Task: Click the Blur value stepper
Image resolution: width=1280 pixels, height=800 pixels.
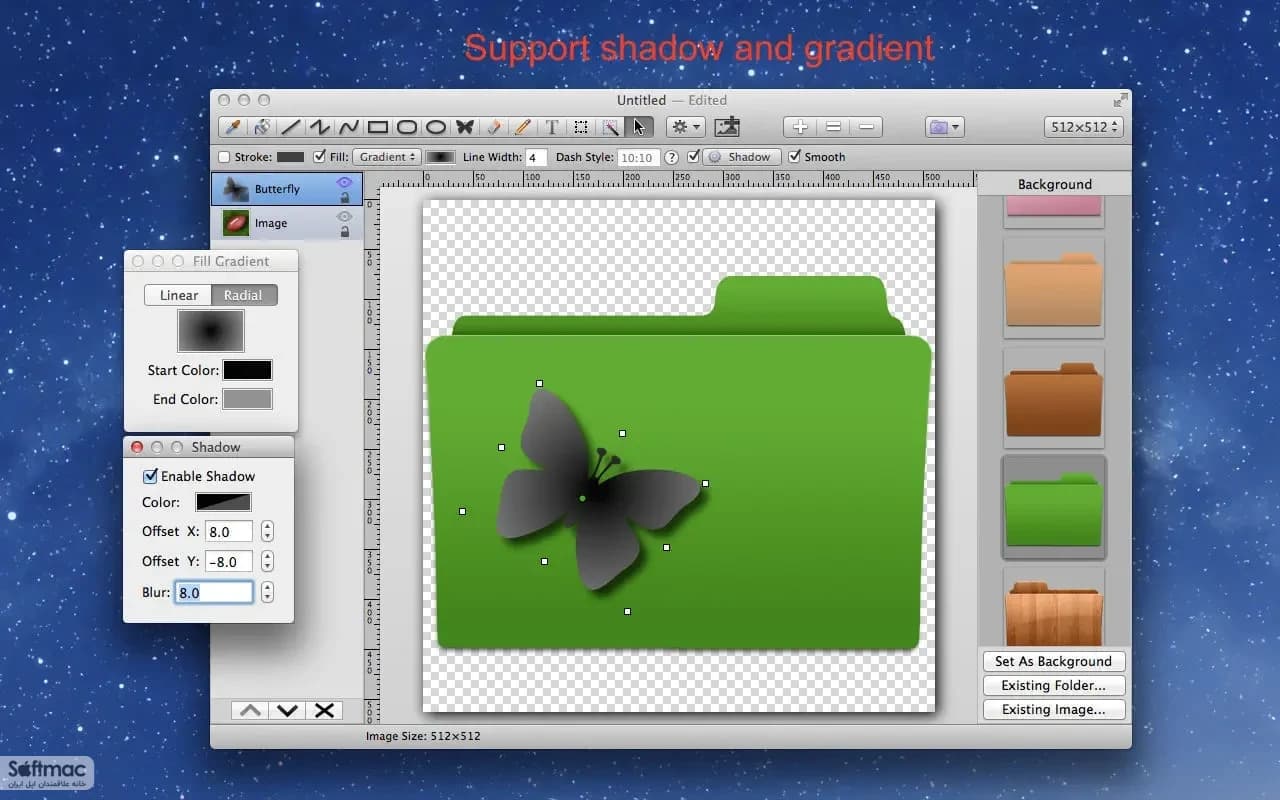Action: point(267,592)
